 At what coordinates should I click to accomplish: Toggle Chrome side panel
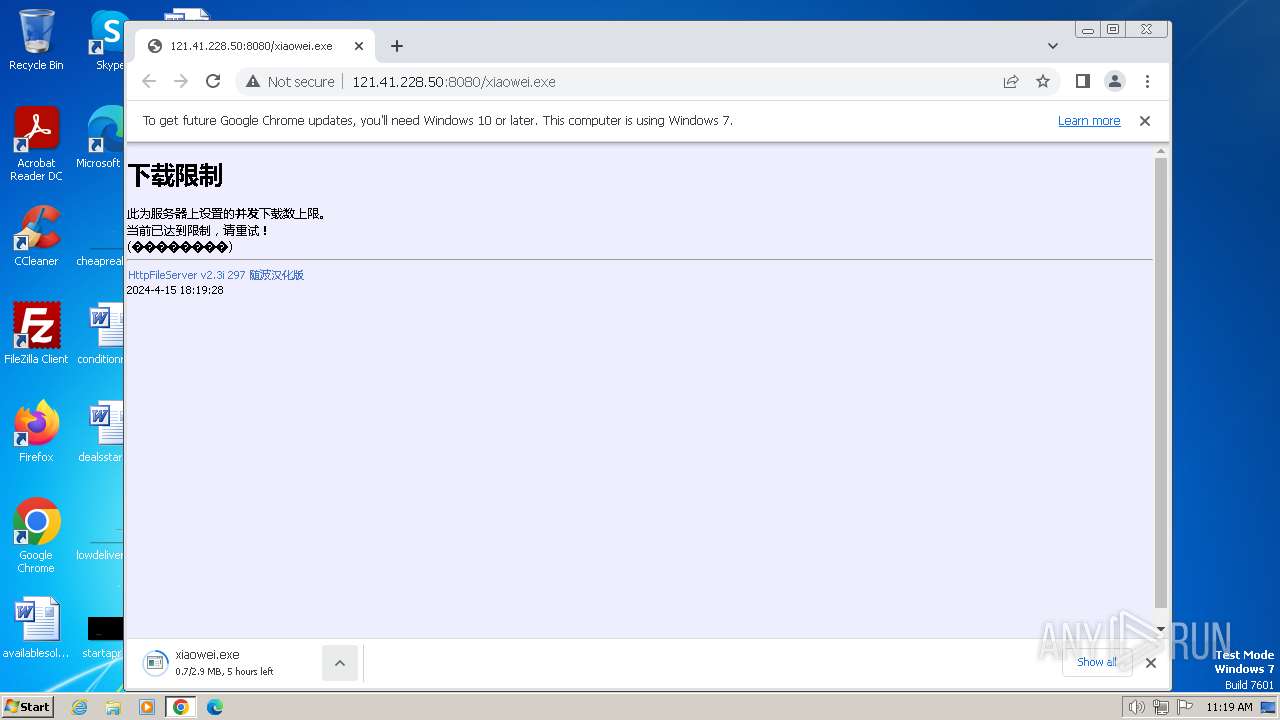(x=1082, y=81)
